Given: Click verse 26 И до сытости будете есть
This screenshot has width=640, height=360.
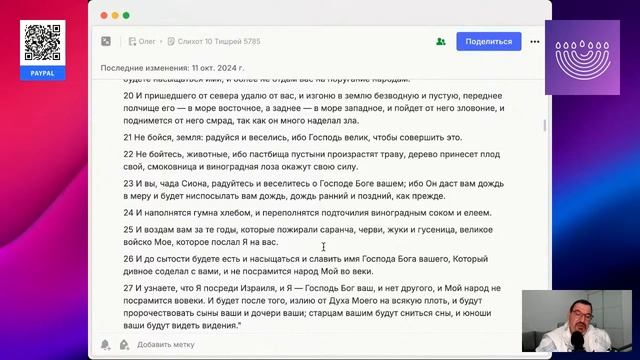Looking at the screenshot, I should [x=306, y=265].
